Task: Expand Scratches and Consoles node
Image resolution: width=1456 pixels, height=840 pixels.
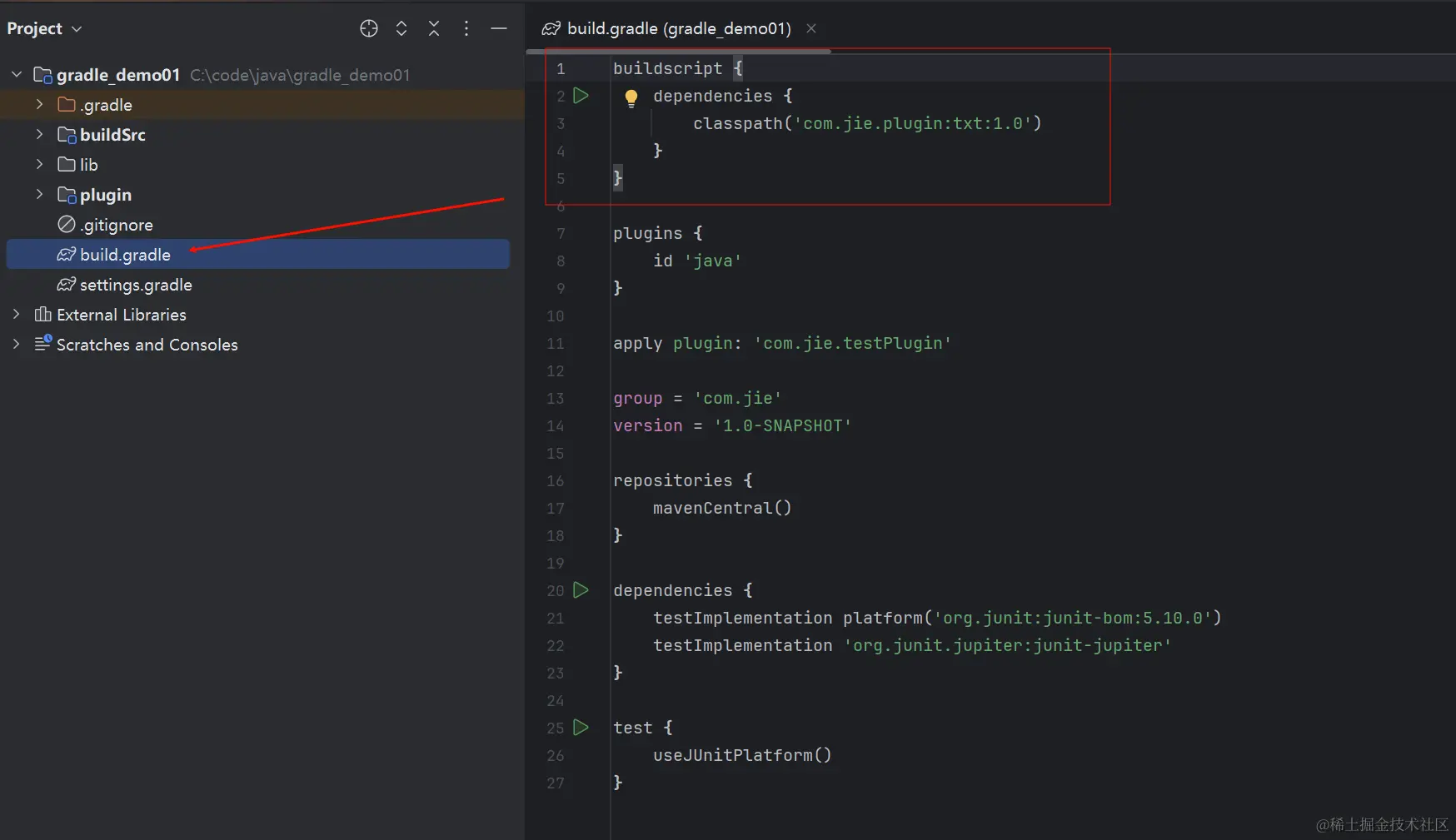Action: 17,345
